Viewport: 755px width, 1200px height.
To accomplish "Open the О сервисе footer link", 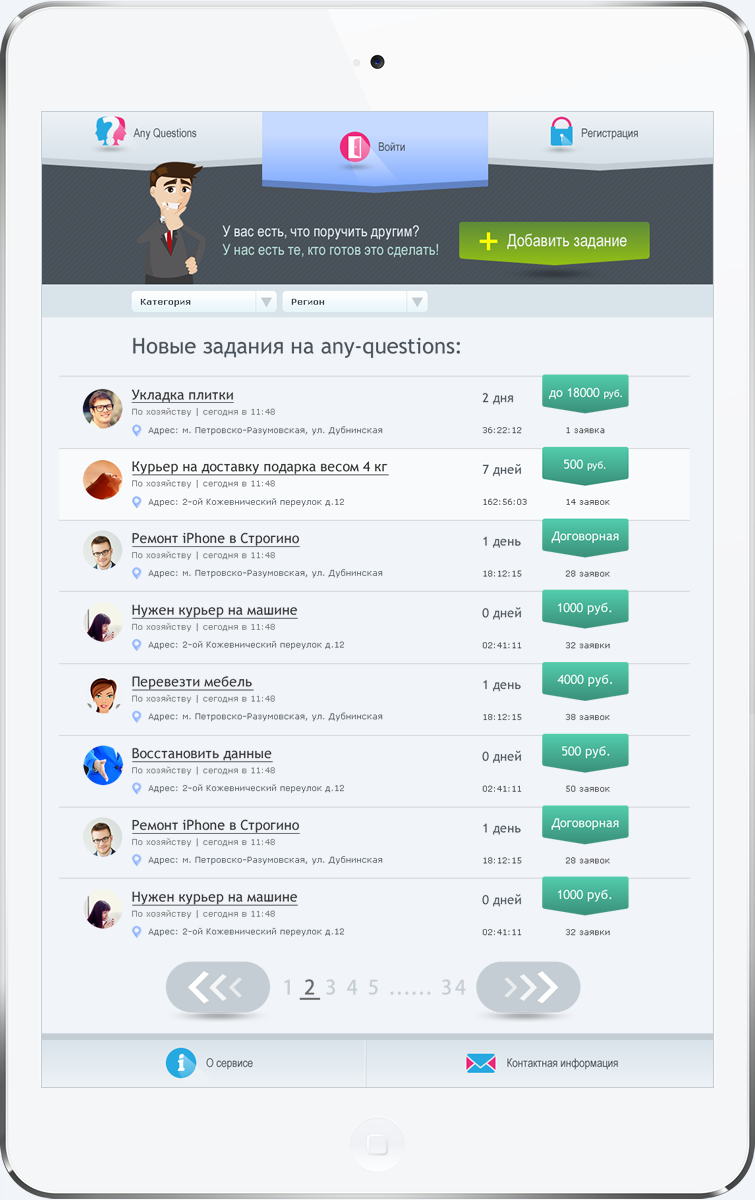I will 229,1063.
